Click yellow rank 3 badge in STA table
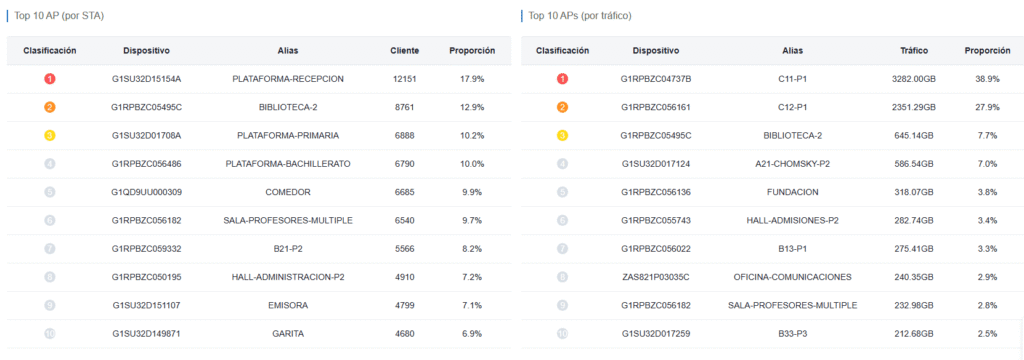Image resolution: width=1024 pixels, height=360 pixels. (x=50, y=136)
